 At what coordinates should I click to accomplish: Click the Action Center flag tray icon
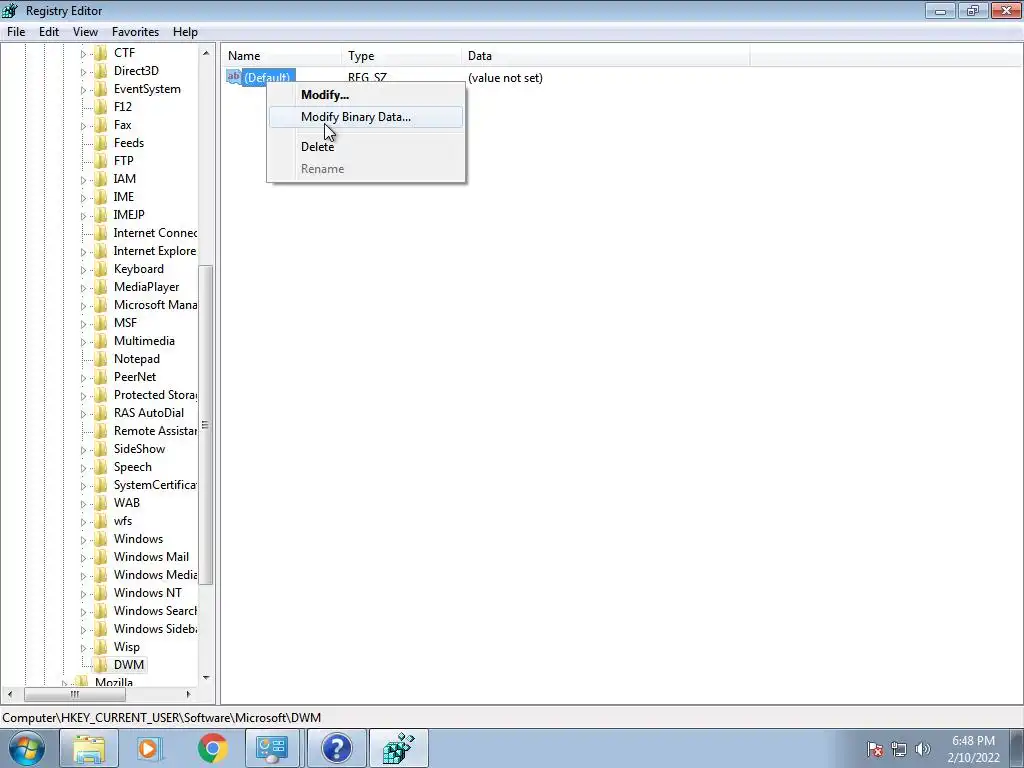(875, 749)
